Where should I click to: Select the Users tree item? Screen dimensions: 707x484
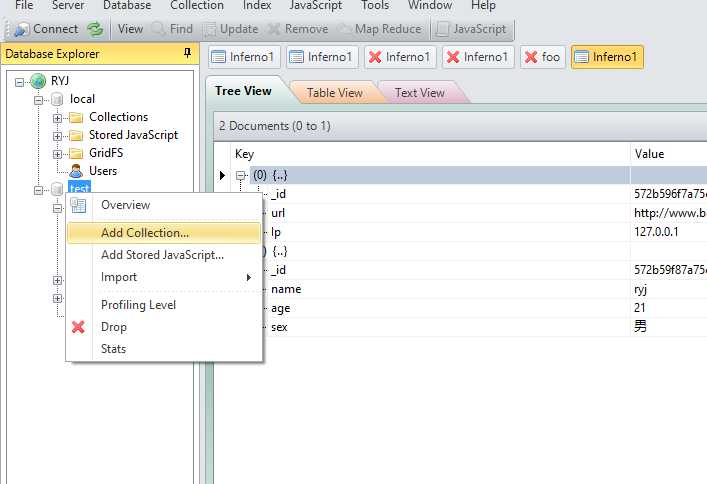pos(103,171)
